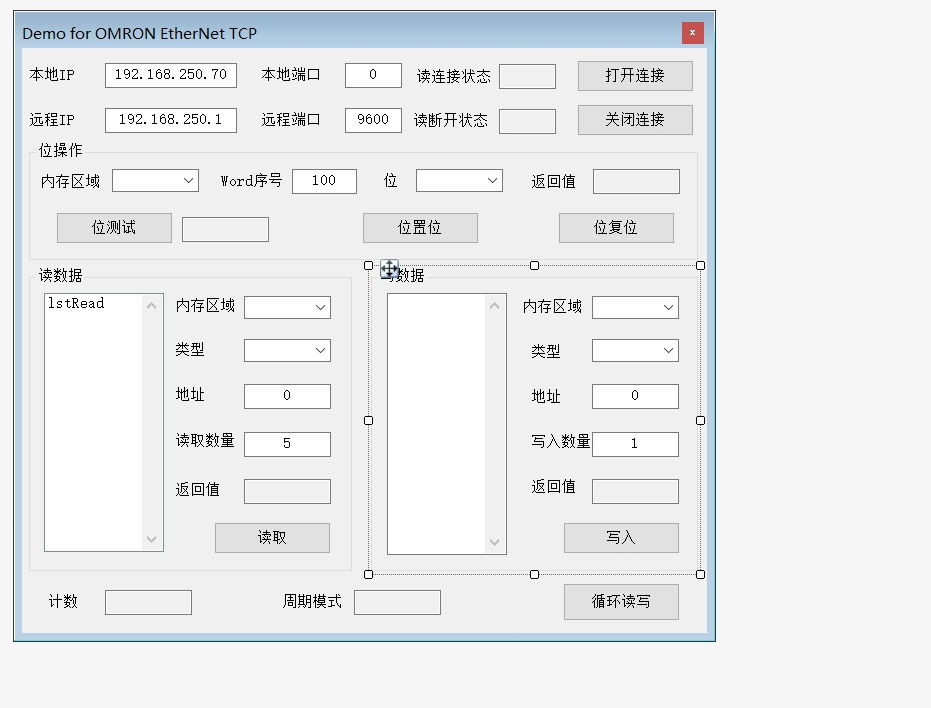
Task: Click the text box beside 位测试 button
Action: coord(225,229)
